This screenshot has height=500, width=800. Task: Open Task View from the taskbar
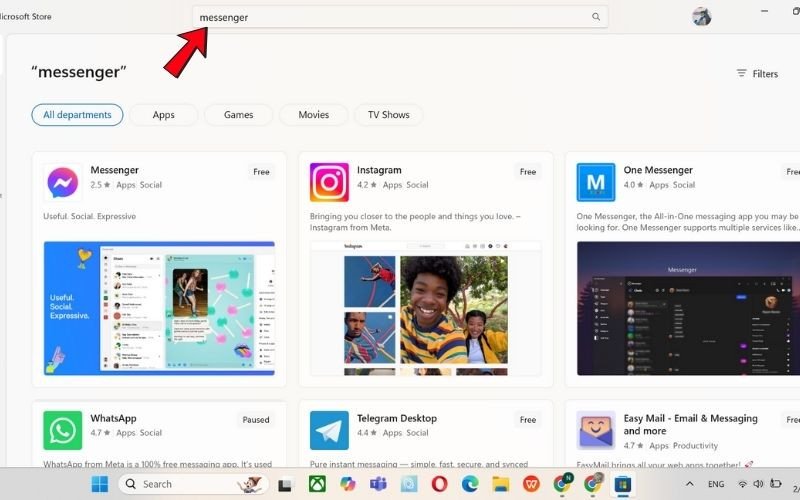[285, 484]
